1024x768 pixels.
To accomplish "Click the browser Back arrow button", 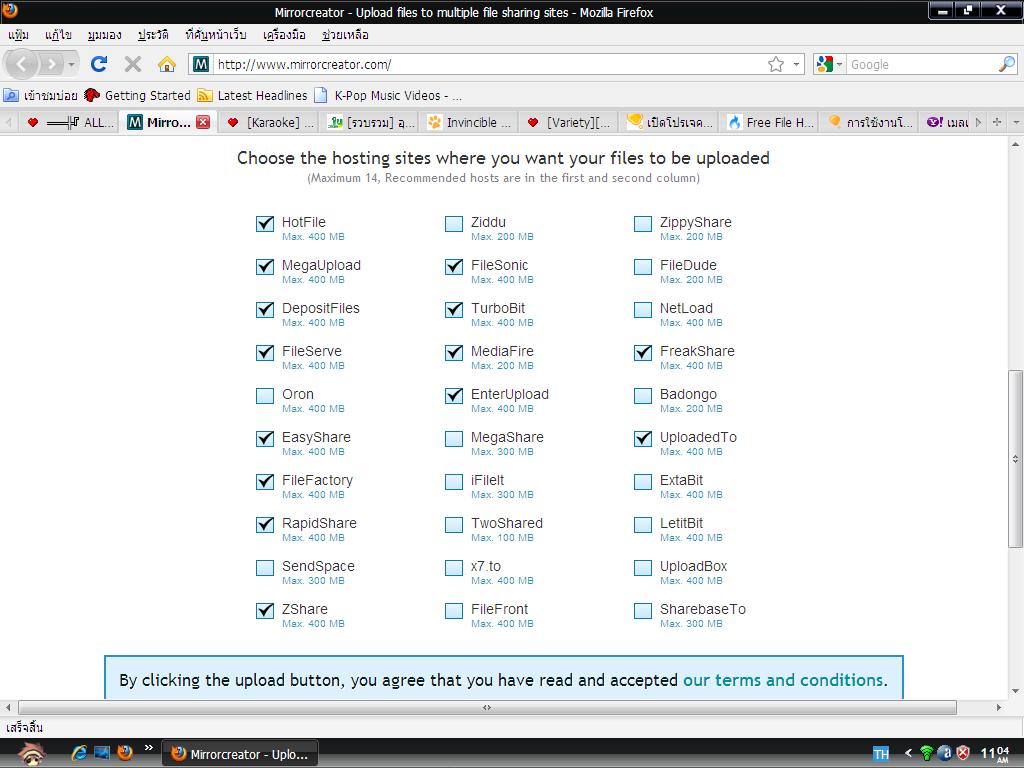I will (x=21, y=64).
